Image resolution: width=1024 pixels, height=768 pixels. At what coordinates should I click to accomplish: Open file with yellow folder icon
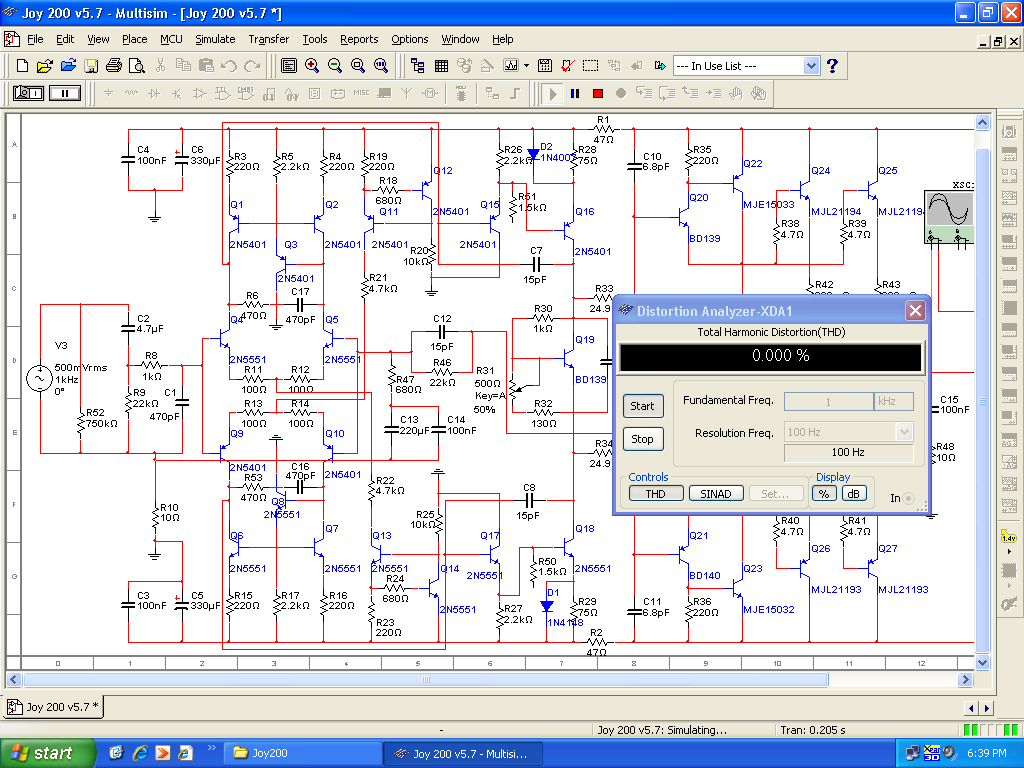tap(44, 66)
